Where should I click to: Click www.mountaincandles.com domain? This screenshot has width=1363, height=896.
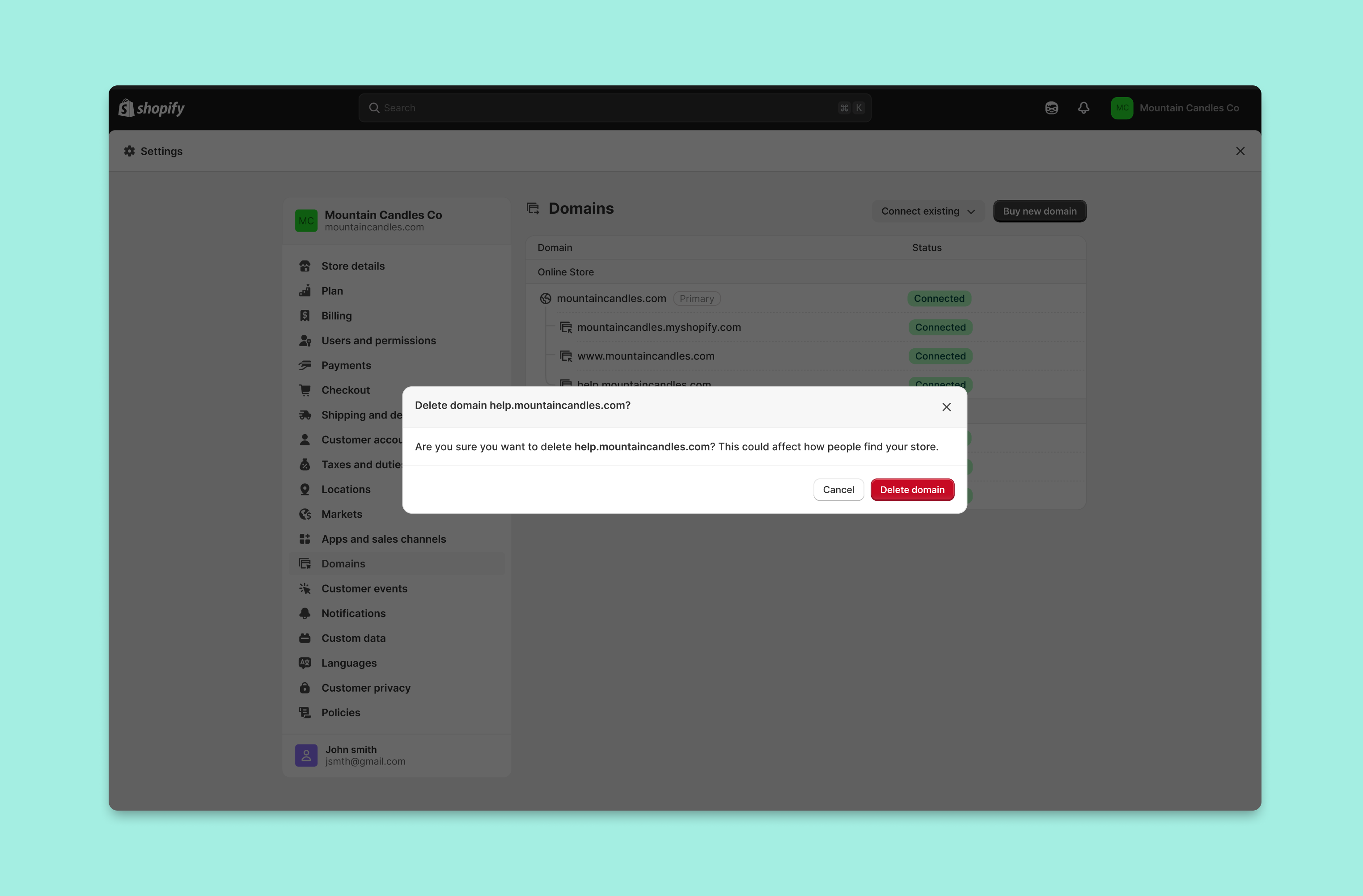[645, 355]
